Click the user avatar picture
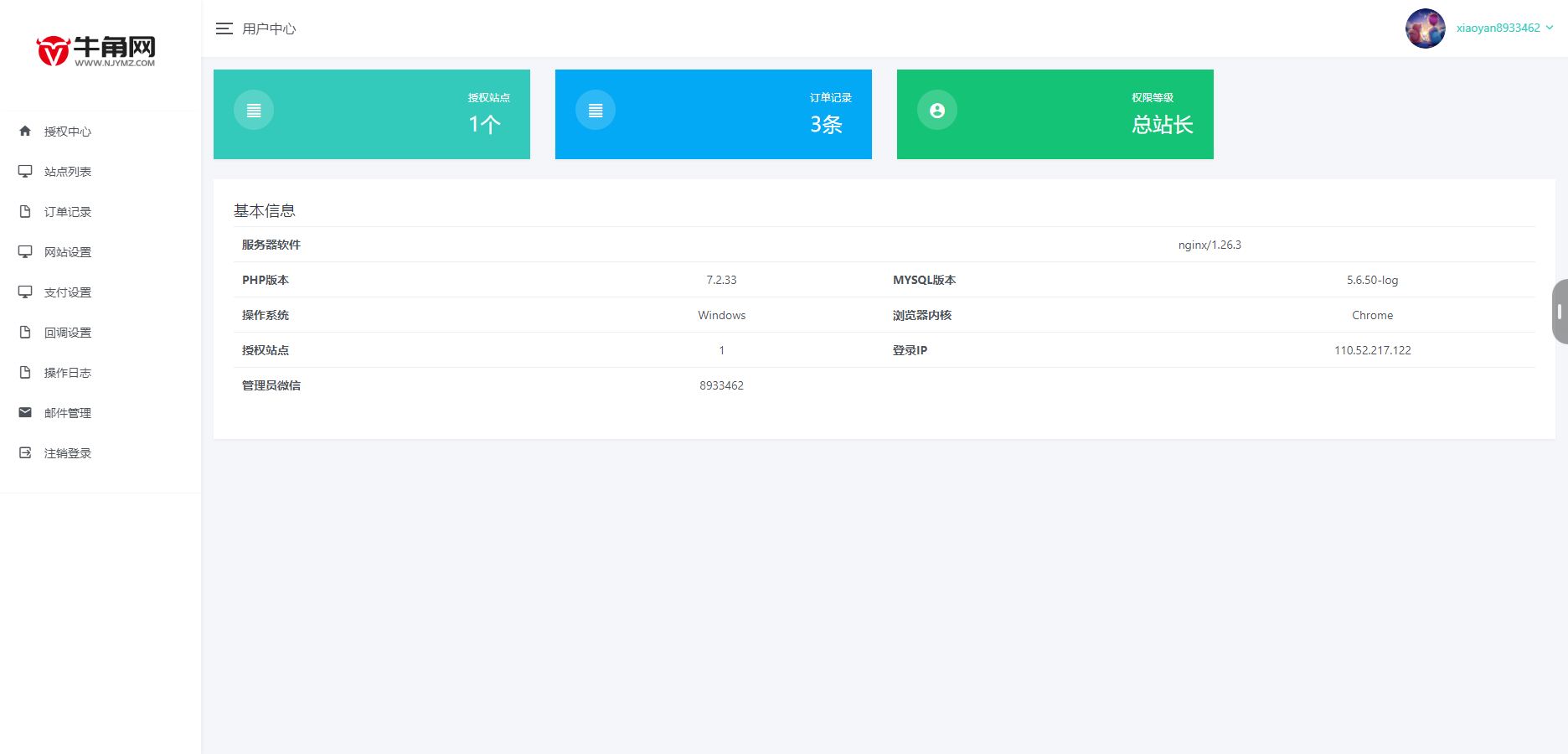 (x=1426, y=28)
